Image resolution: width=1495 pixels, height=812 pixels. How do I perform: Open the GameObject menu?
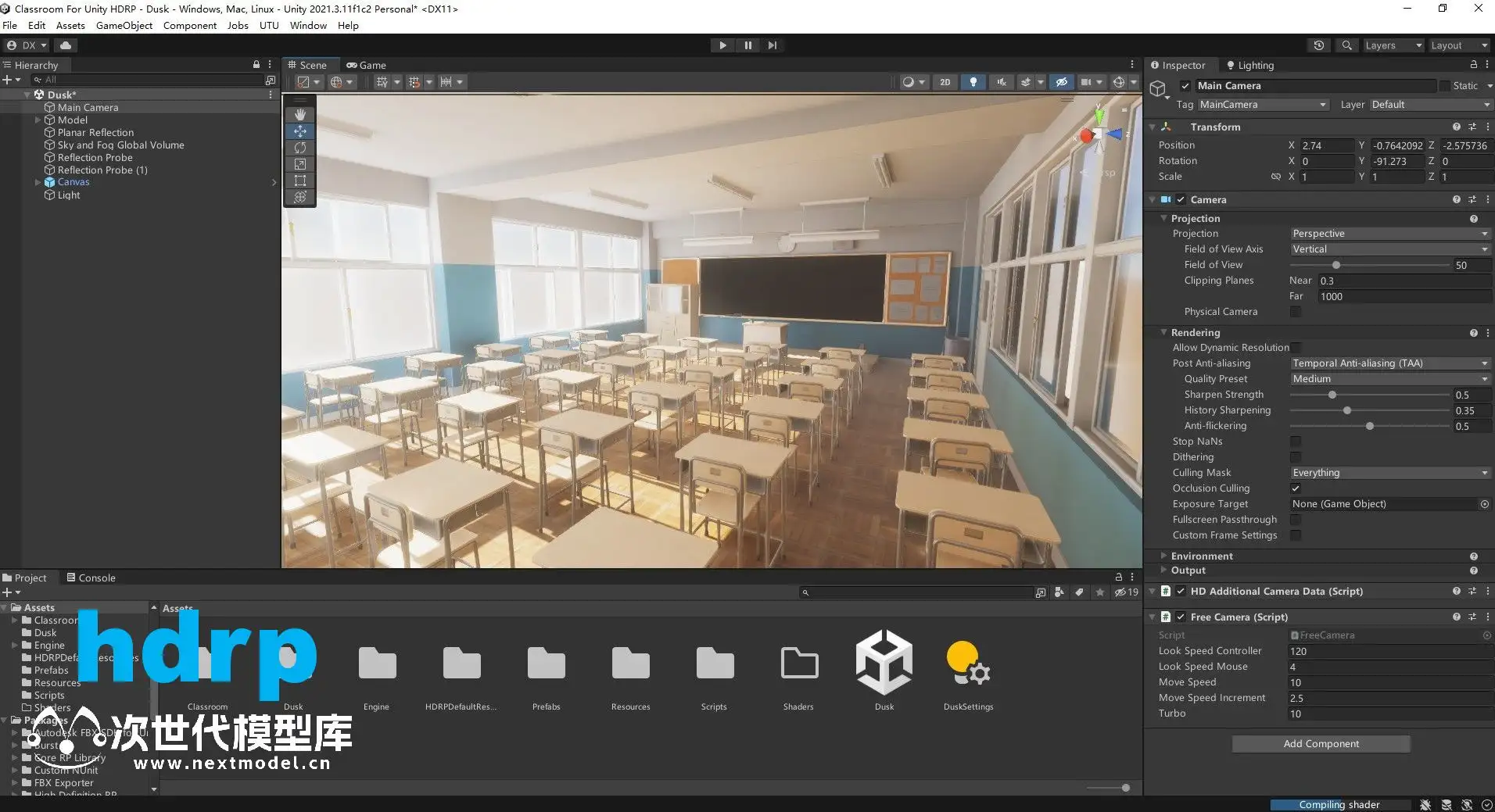coord(124,26)
